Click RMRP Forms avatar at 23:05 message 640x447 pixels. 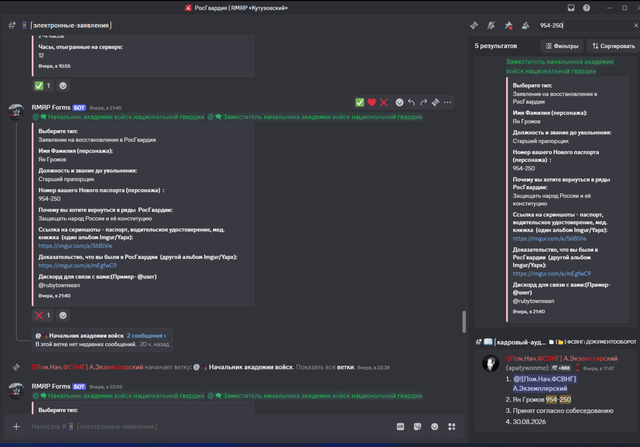(16, 391)
